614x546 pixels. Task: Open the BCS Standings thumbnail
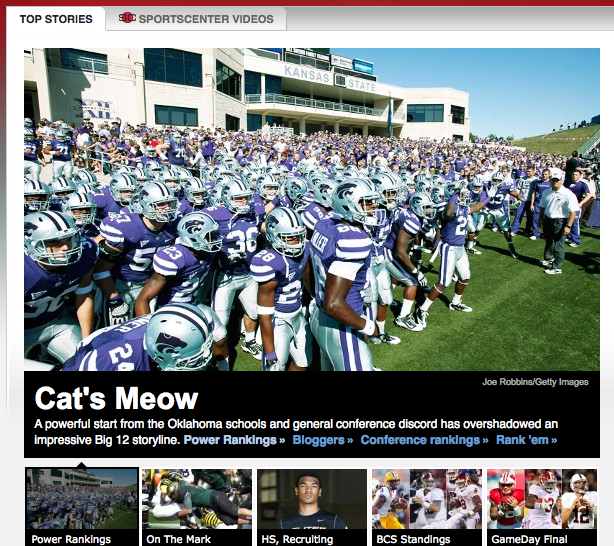point(427,499)
